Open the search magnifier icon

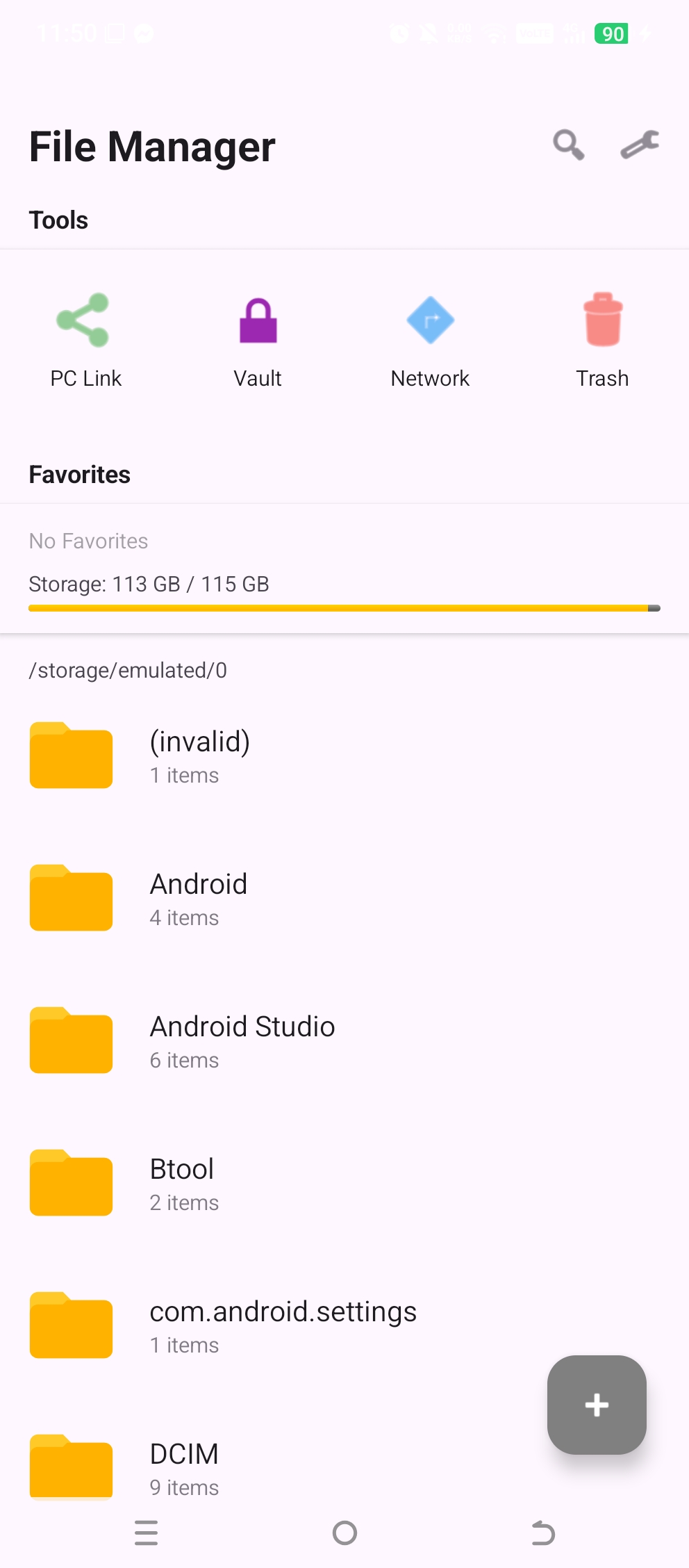(x=568, y=145)
